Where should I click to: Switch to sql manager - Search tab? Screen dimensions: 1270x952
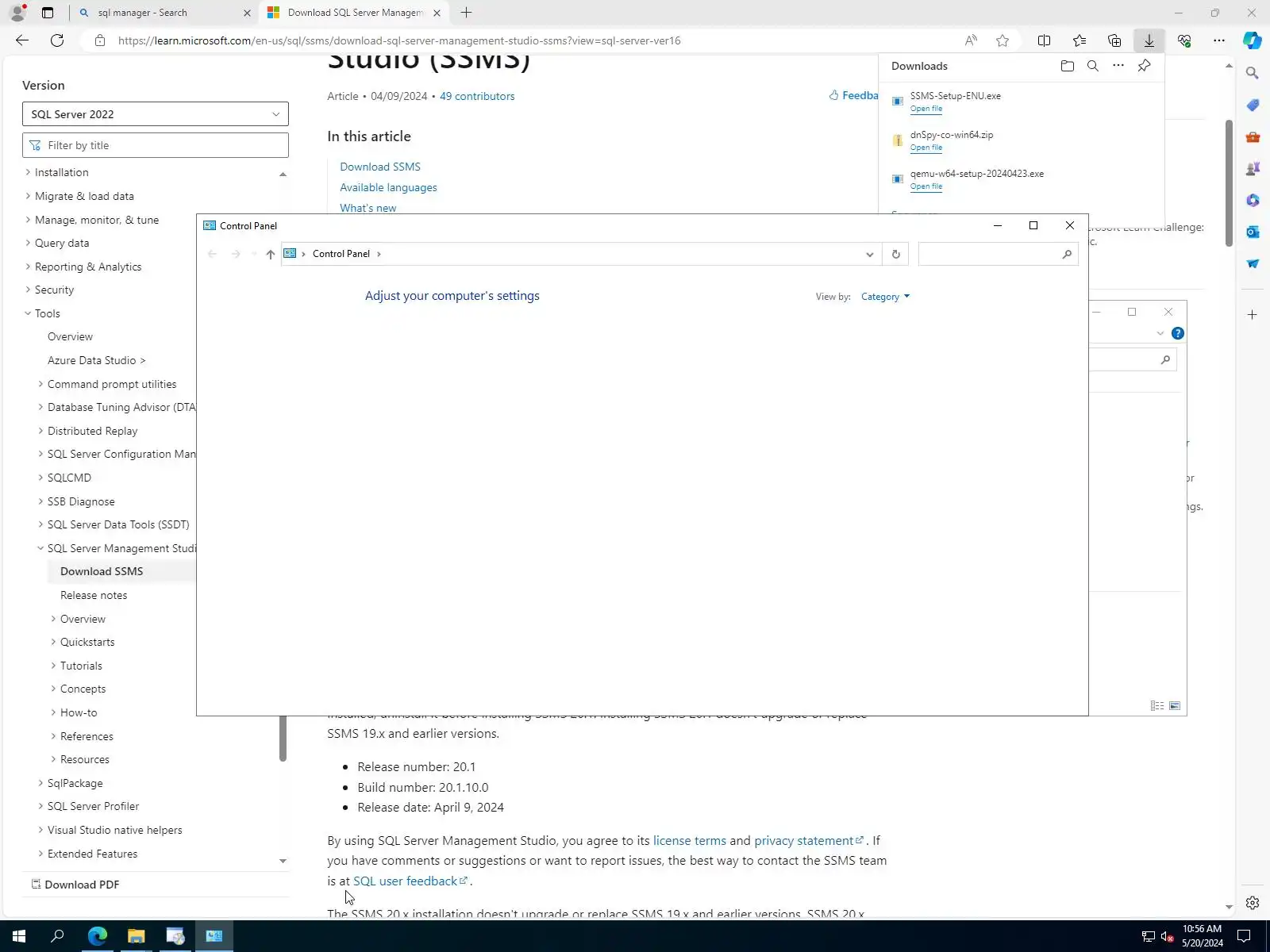tap(164, 13)
